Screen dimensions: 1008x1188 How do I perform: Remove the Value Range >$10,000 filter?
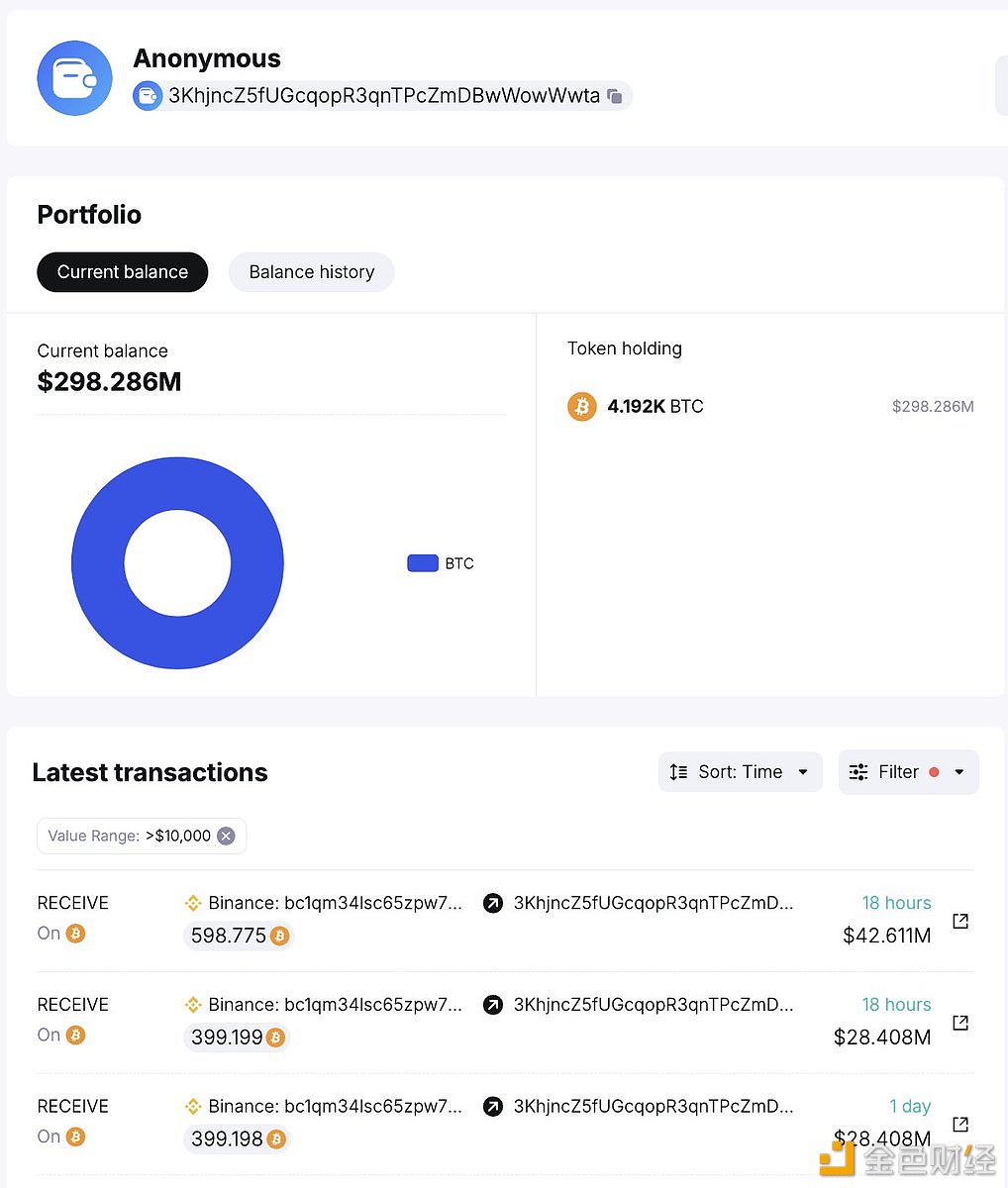pyautogui.click(x=226, y=836)
